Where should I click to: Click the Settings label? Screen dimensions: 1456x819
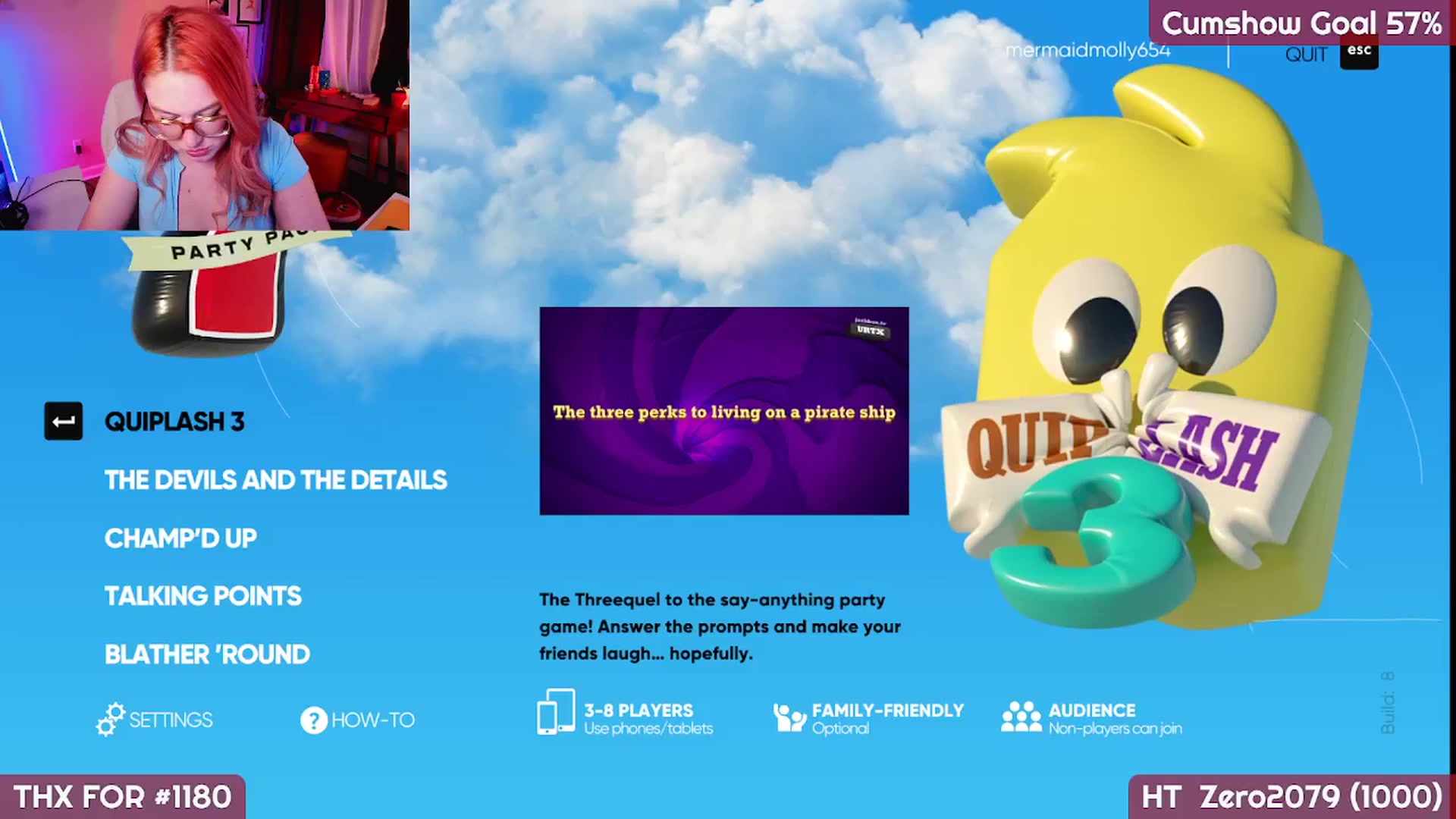point(171,720)
